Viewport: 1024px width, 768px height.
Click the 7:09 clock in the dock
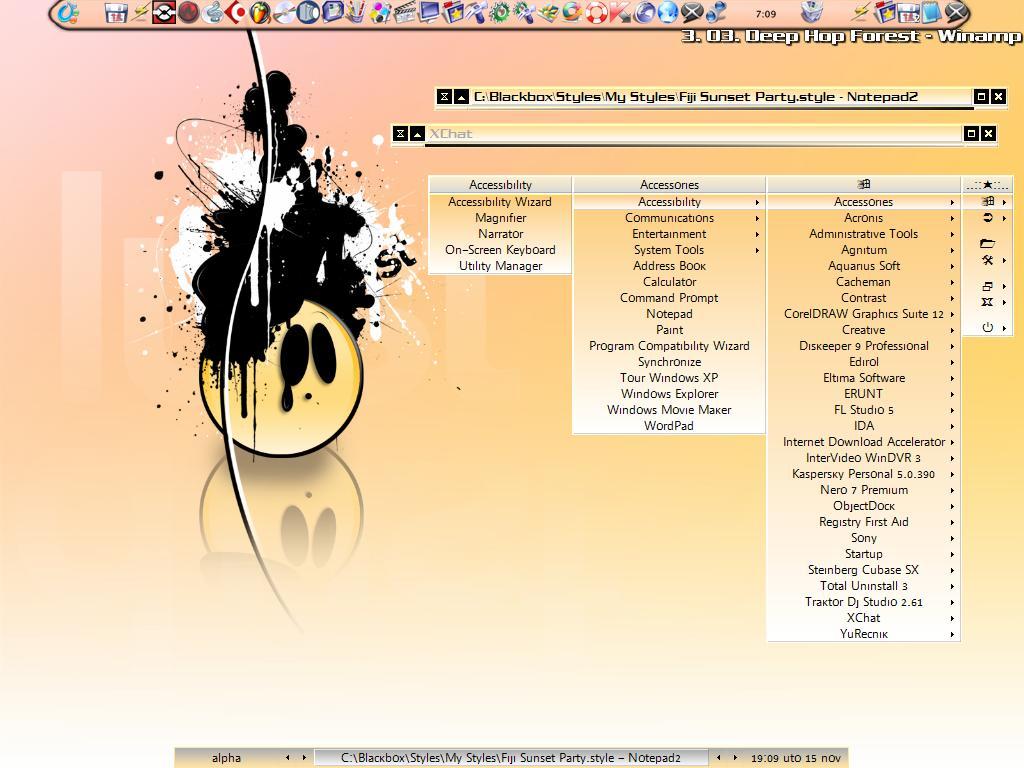pos(766,14)
